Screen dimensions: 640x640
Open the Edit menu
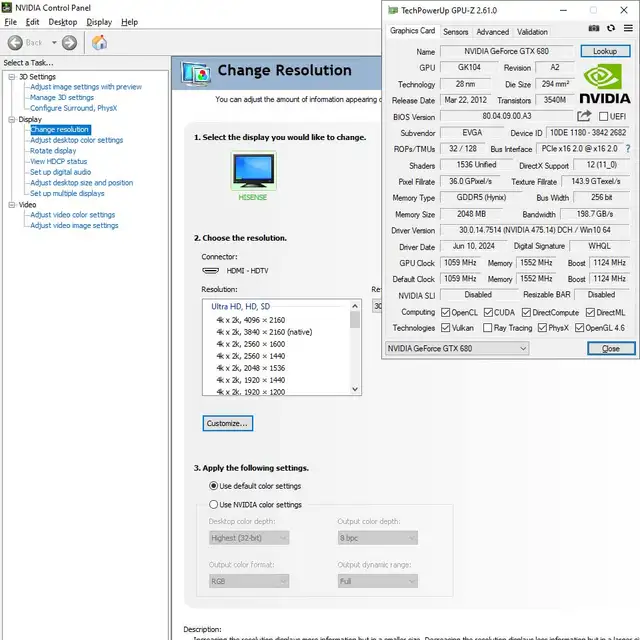pyautogui.click(x=32, y=22)
